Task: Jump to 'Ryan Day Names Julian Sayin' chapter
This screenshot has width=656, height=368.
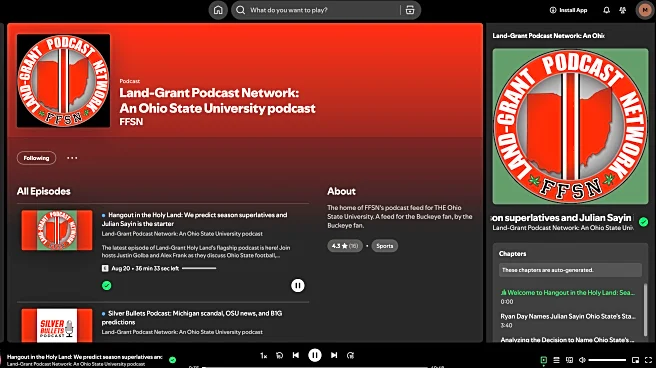Action: pos(567,320)
